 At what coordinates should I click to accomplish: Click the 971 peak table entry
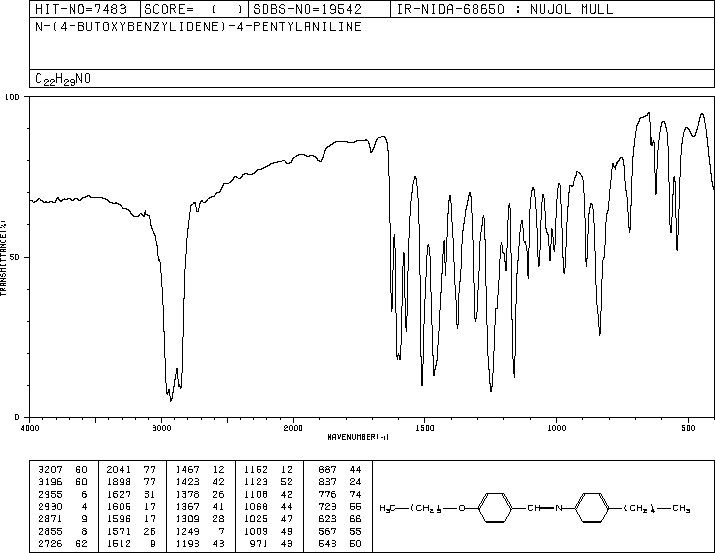(x=259, y=543)
